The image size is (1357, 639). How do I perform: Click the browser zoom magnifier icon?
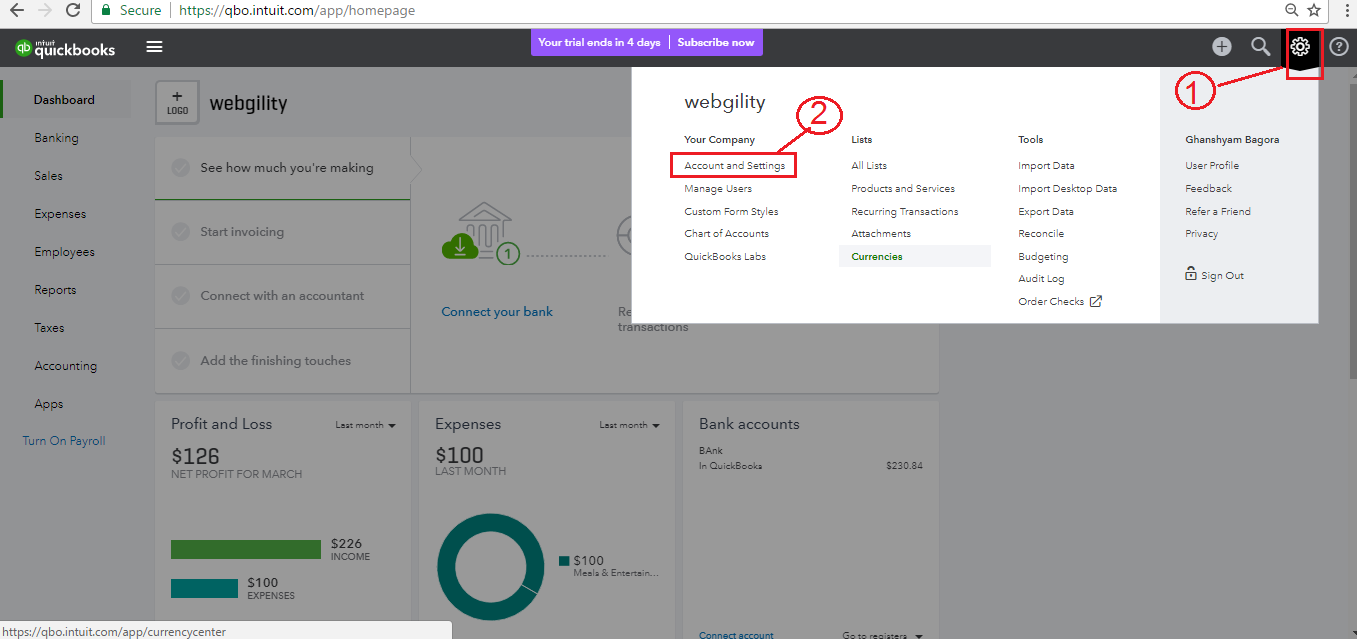point(1291,10)
